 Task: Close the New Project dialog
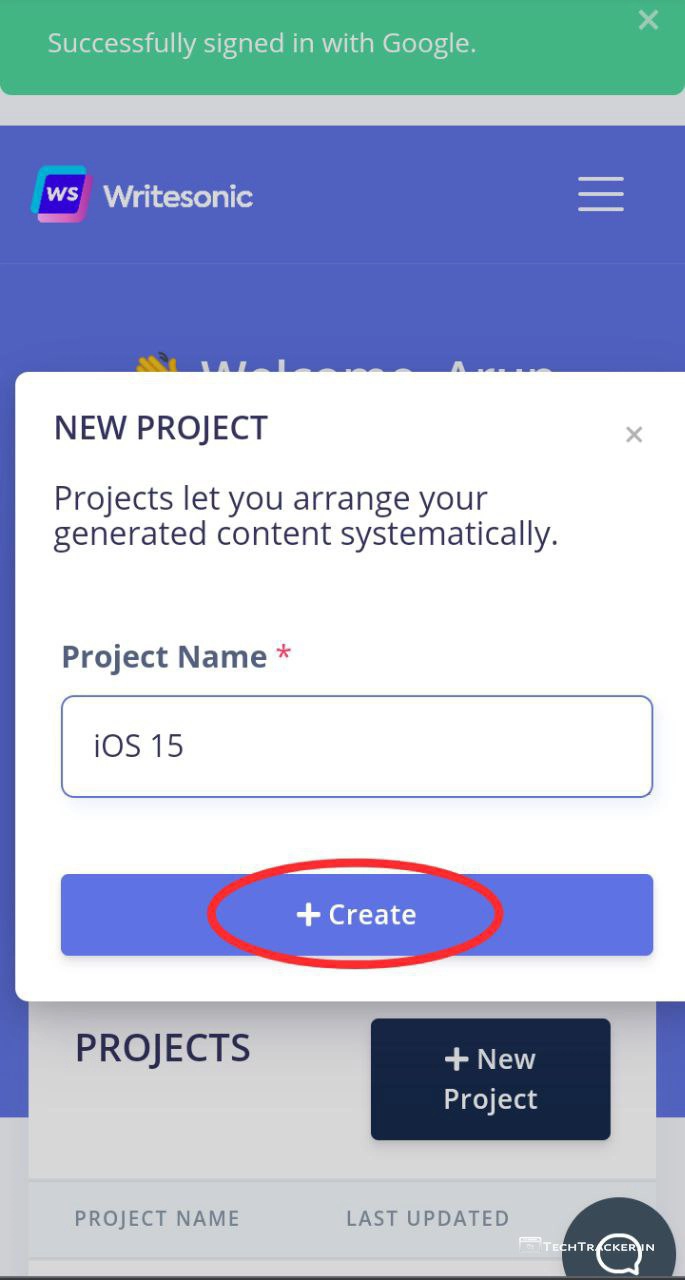click(633, 434)
